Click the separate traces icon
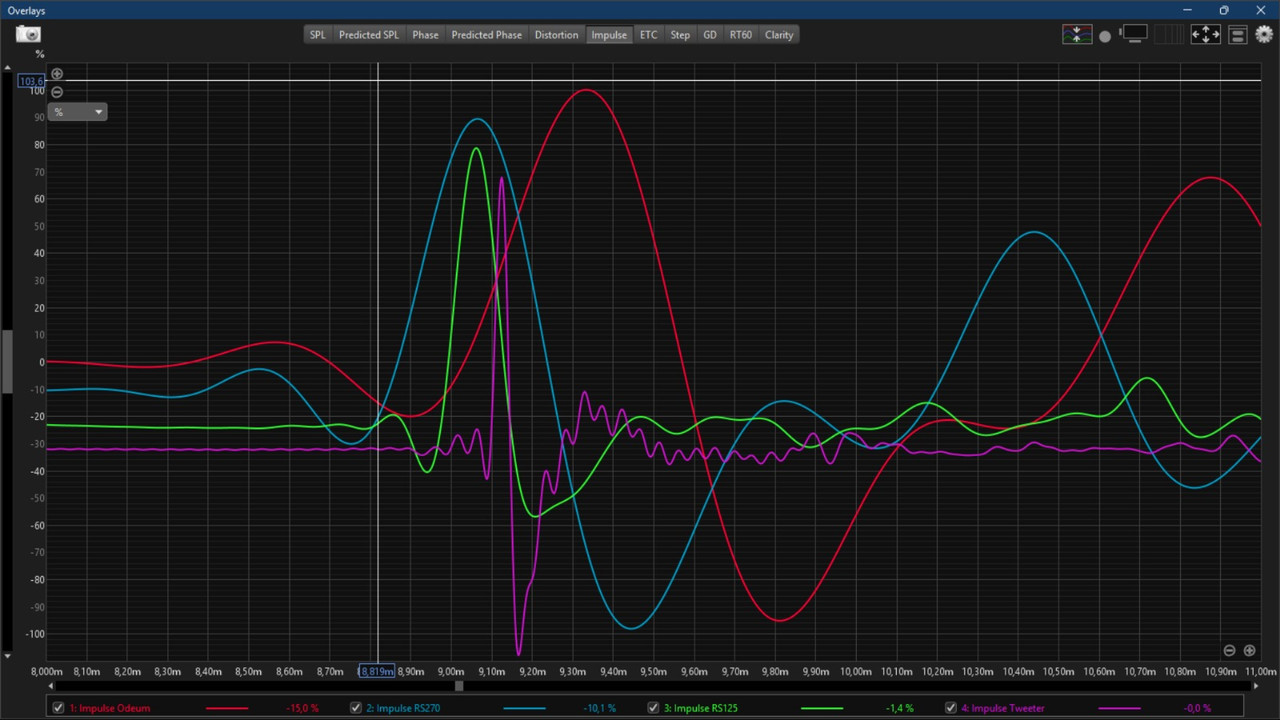 pyautogui.click(x=1077, y=34)
